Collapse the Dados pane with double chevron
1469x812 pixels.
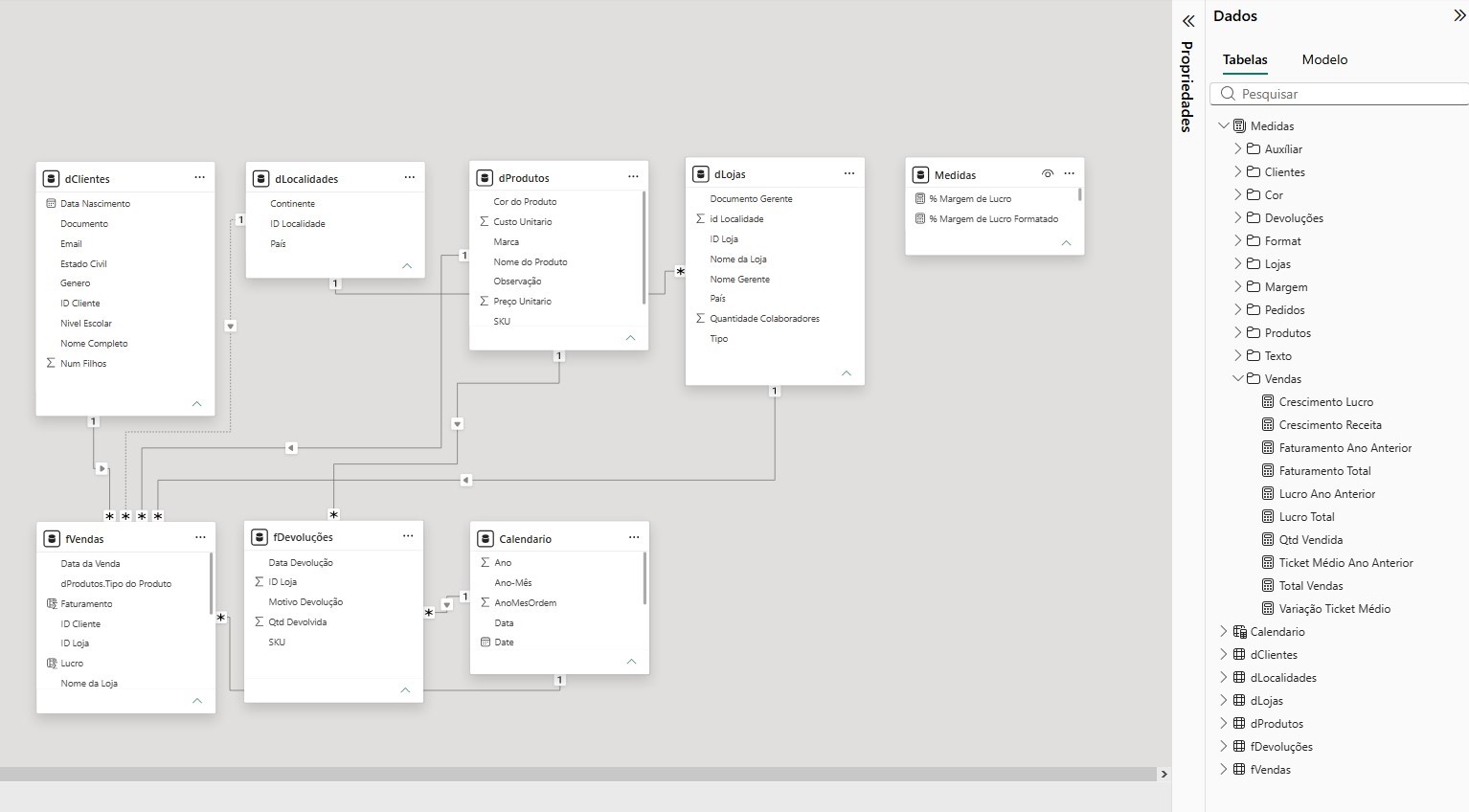pyautogui.click(x=1459, y=15)
